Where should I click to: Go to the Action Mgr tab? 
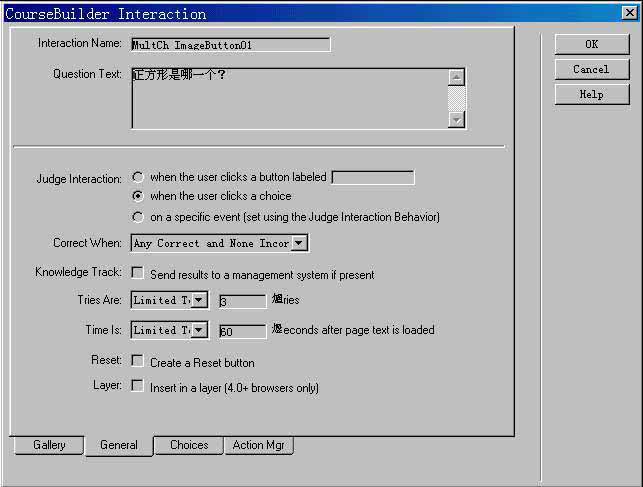[258, 445]
